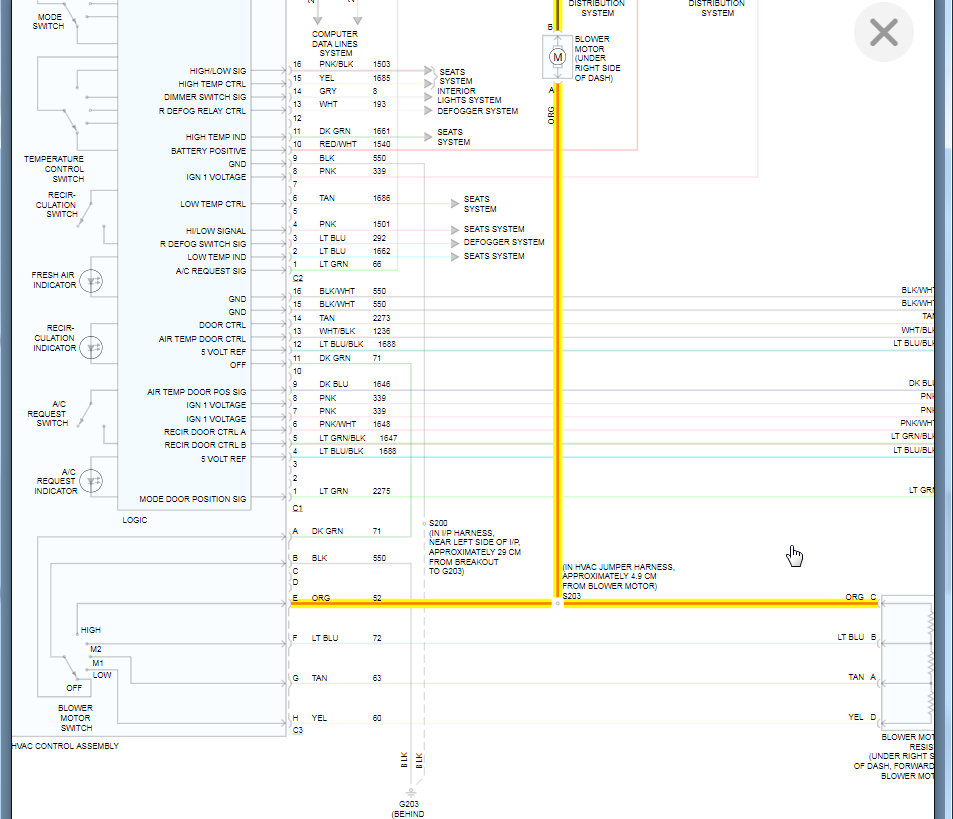The height and width of the screenshot is (819, 953).
Task: Click the S203 splice node on the orange wire
Action: click(557, 603)
